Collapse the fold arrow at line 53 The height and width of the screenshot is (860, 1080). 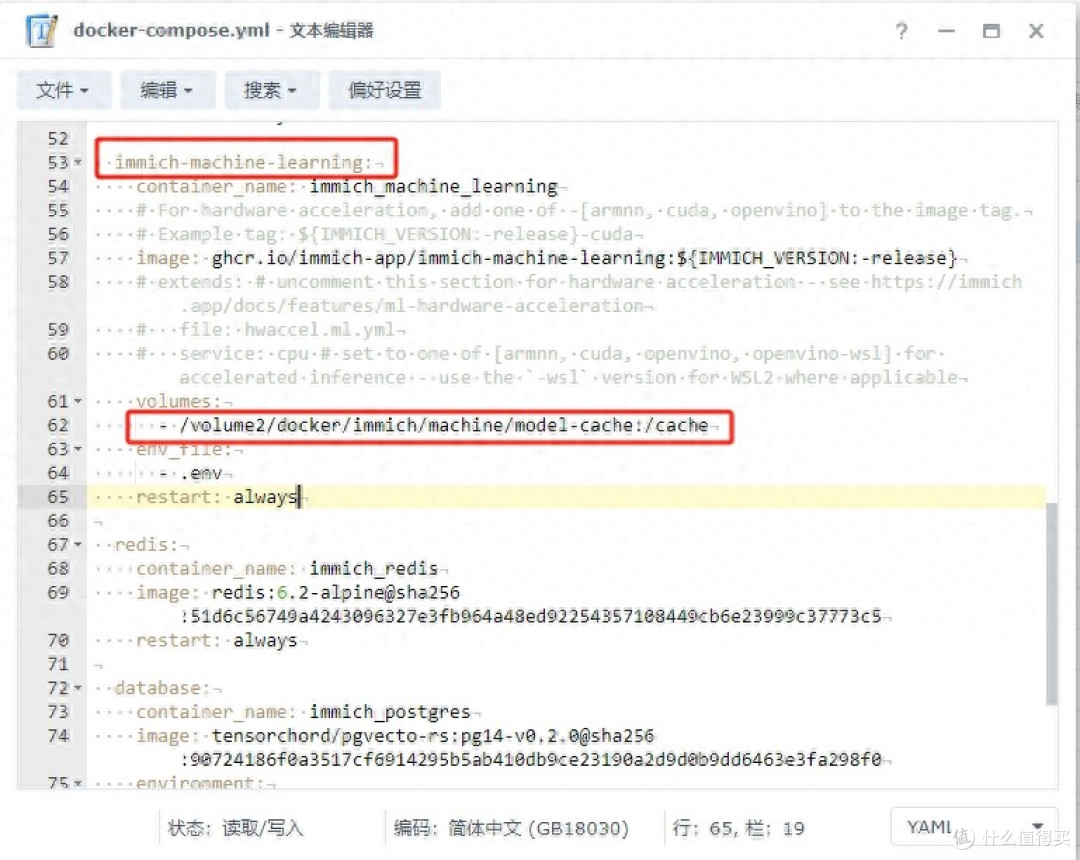point(78,162)
